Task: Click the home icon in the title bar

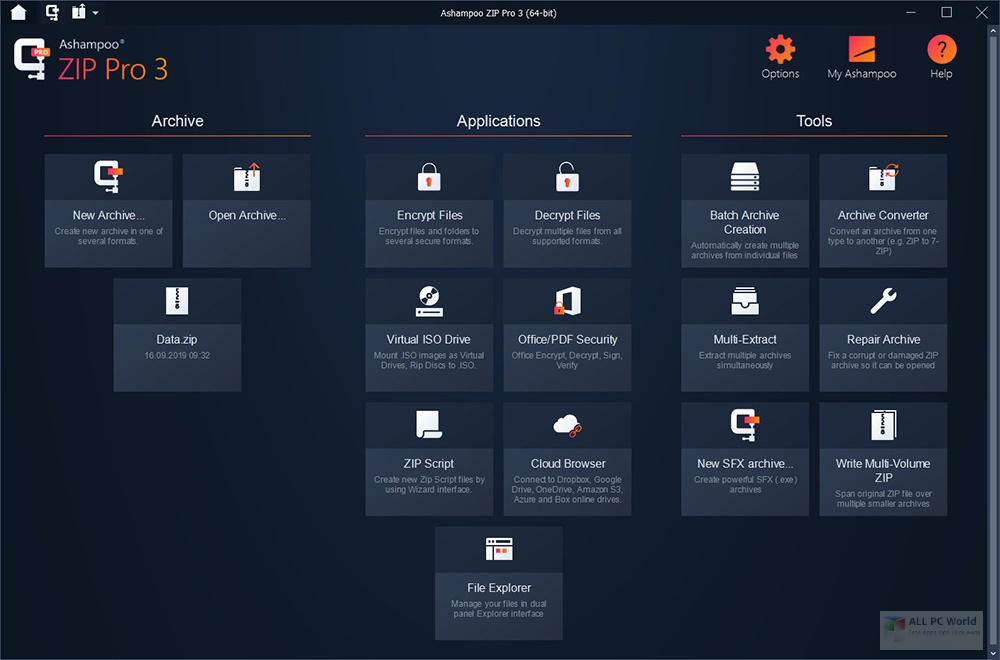Action: (18, 12)
